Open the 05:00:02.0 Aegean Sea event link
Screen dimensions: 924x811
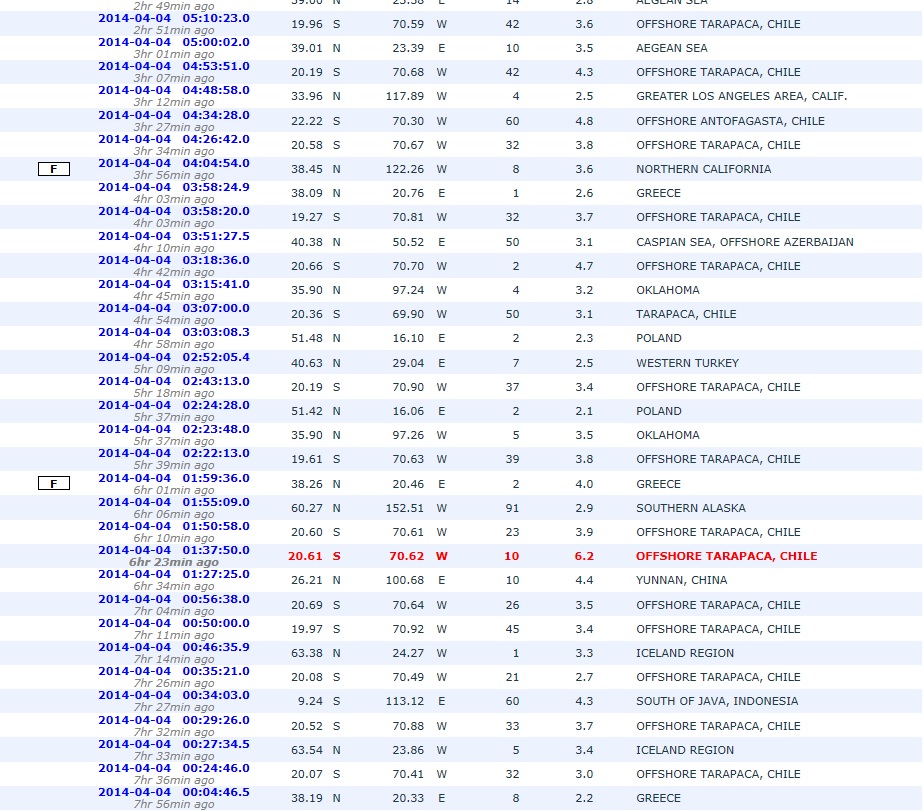[174, 42]
